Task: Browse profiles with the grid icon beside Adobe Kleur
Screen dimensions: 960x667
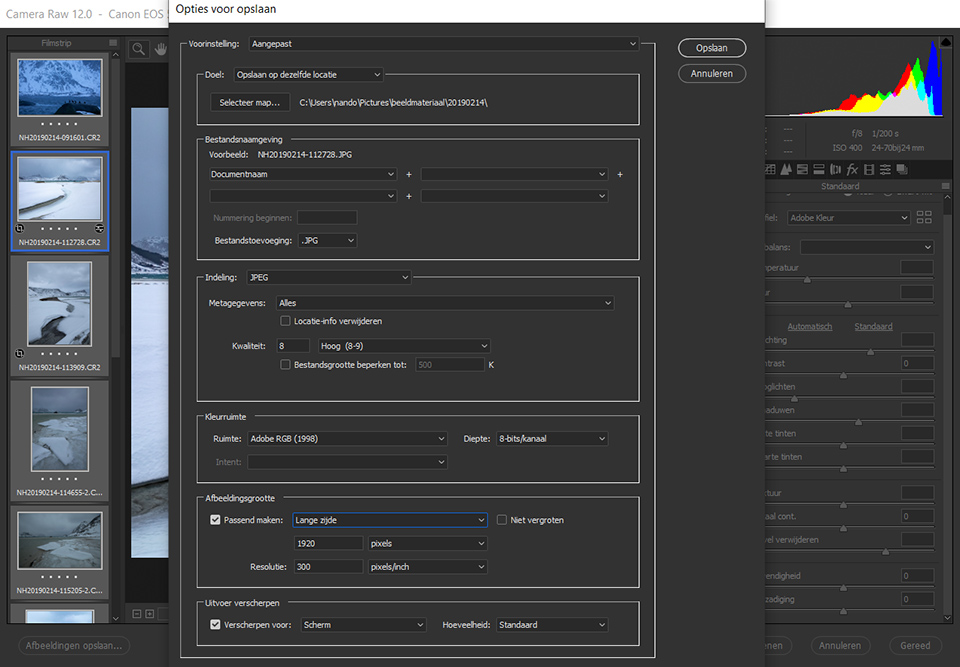Action: [x=924, y=217]
